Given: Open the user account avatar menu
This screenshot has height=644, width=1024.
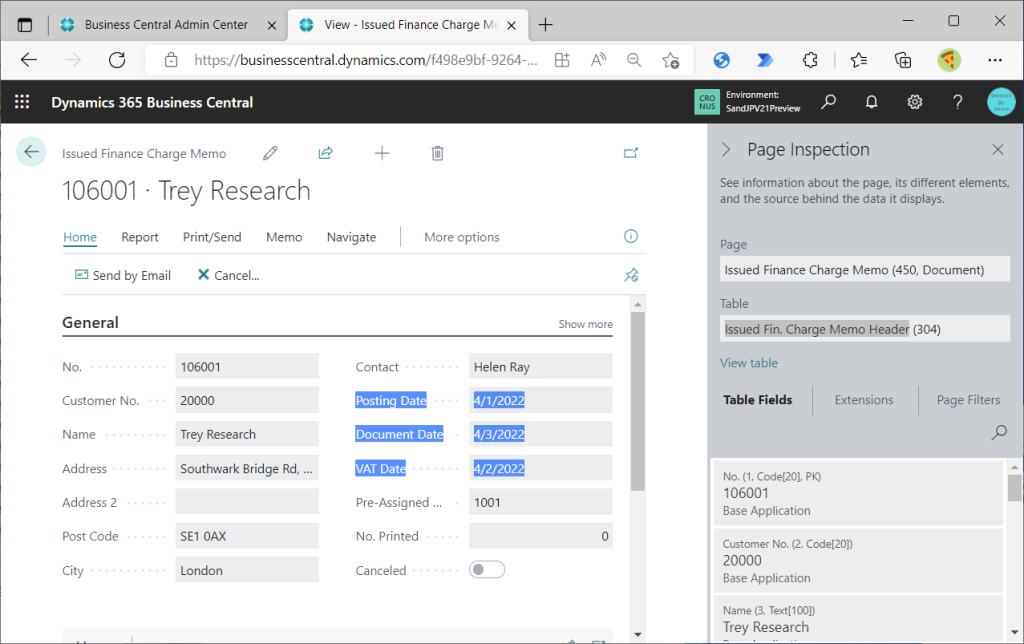Looking at the screenshot, I should [1001, 102].
